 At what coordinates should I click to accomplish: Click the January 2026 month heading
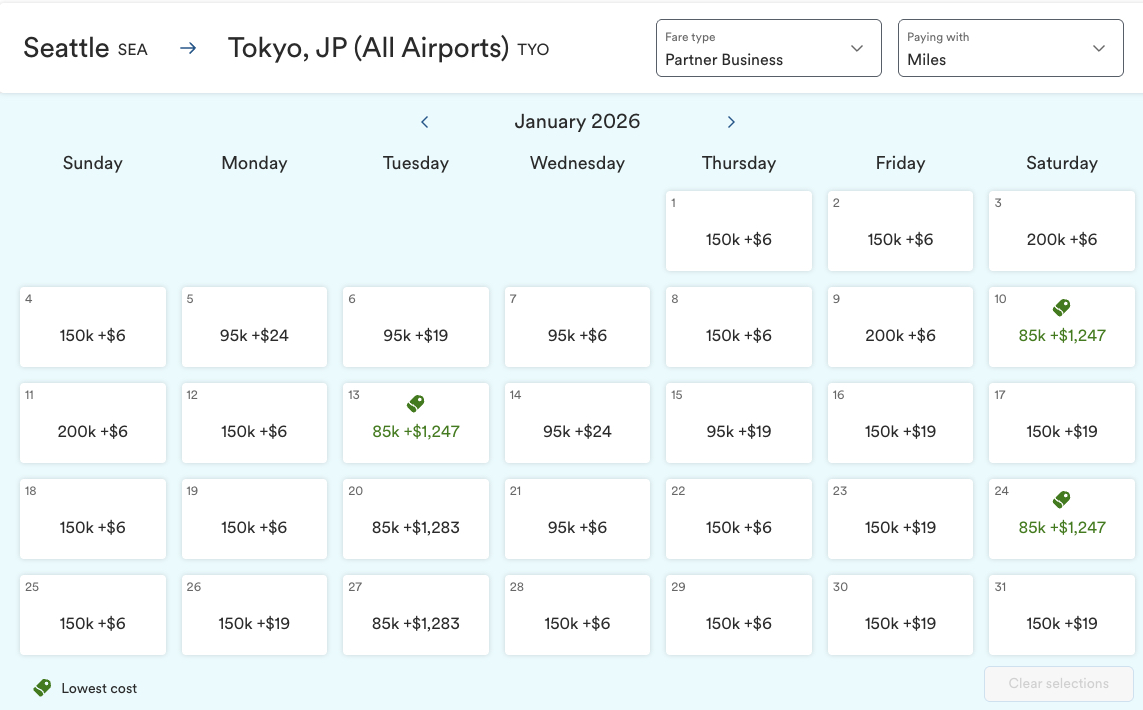click(577, 121)
